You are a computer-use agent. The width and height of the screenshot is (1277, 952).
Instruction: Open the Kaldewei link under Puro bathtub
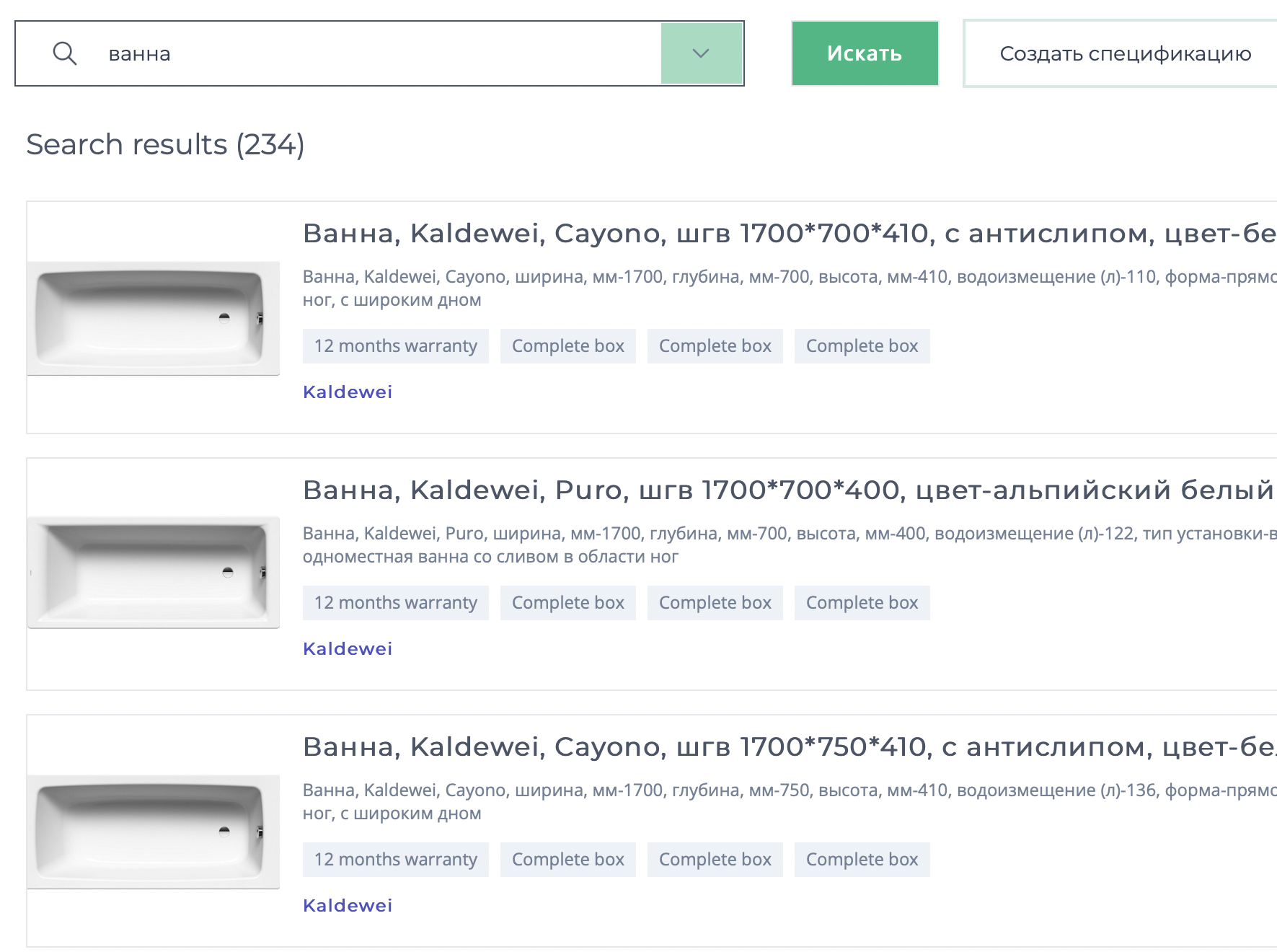tap(347, 648)
